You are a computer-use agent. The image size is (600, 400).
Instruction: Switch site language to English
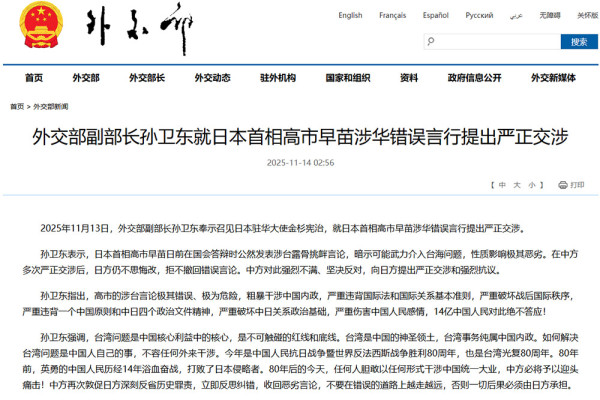coord(350,16)
